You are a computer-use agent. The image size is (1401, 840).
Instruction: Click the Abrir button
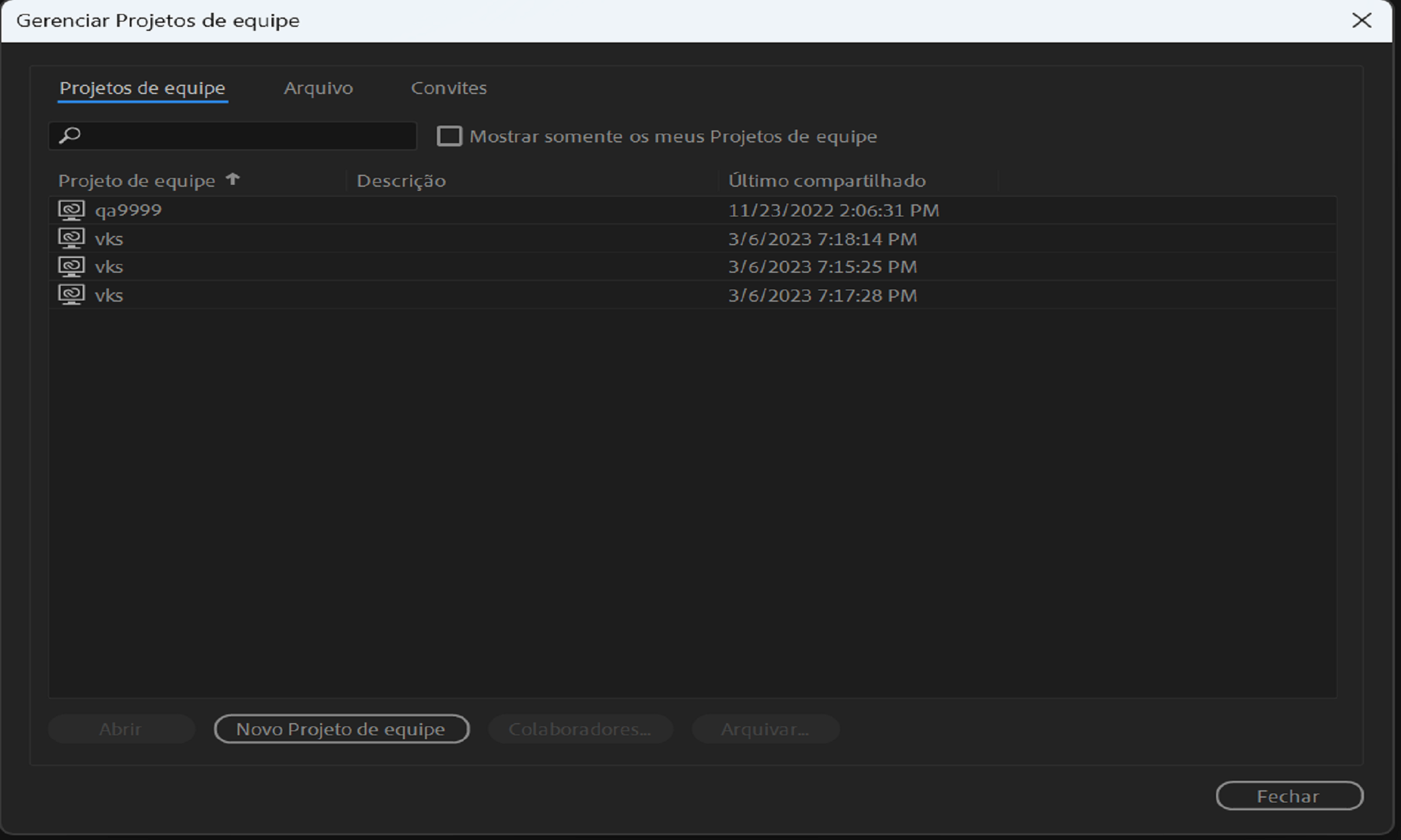[x=121, y=729]
